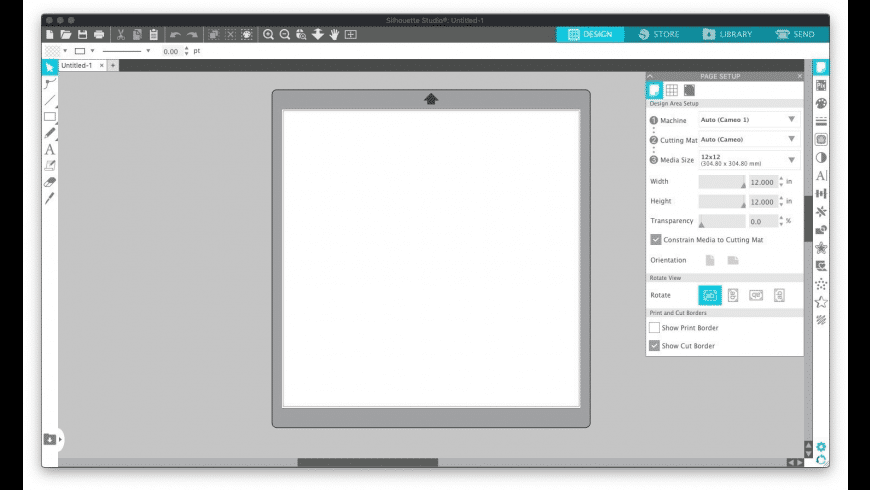The width and height of the screenshot is (870, 490).
Task: Select the first Rotate view option
Action: (710, 295)
